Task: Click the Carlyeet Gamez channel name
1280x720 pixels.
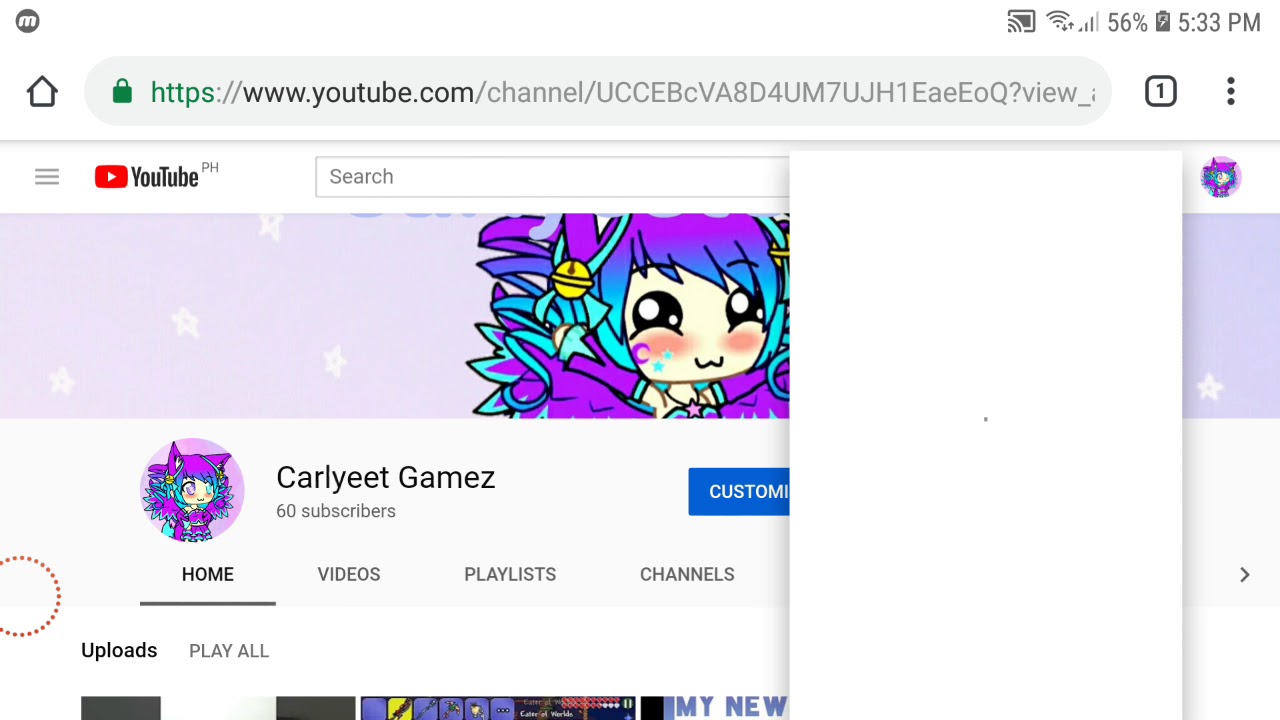Action: [386, 477]
